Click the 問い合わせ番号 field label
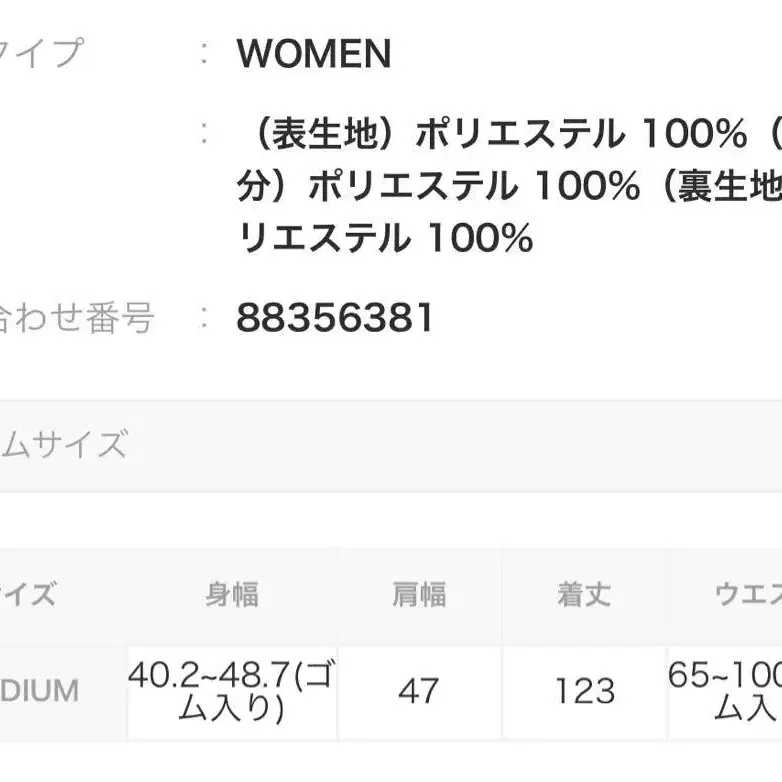The height and width of the screenshot is (782, 782). tap(76, 319)
